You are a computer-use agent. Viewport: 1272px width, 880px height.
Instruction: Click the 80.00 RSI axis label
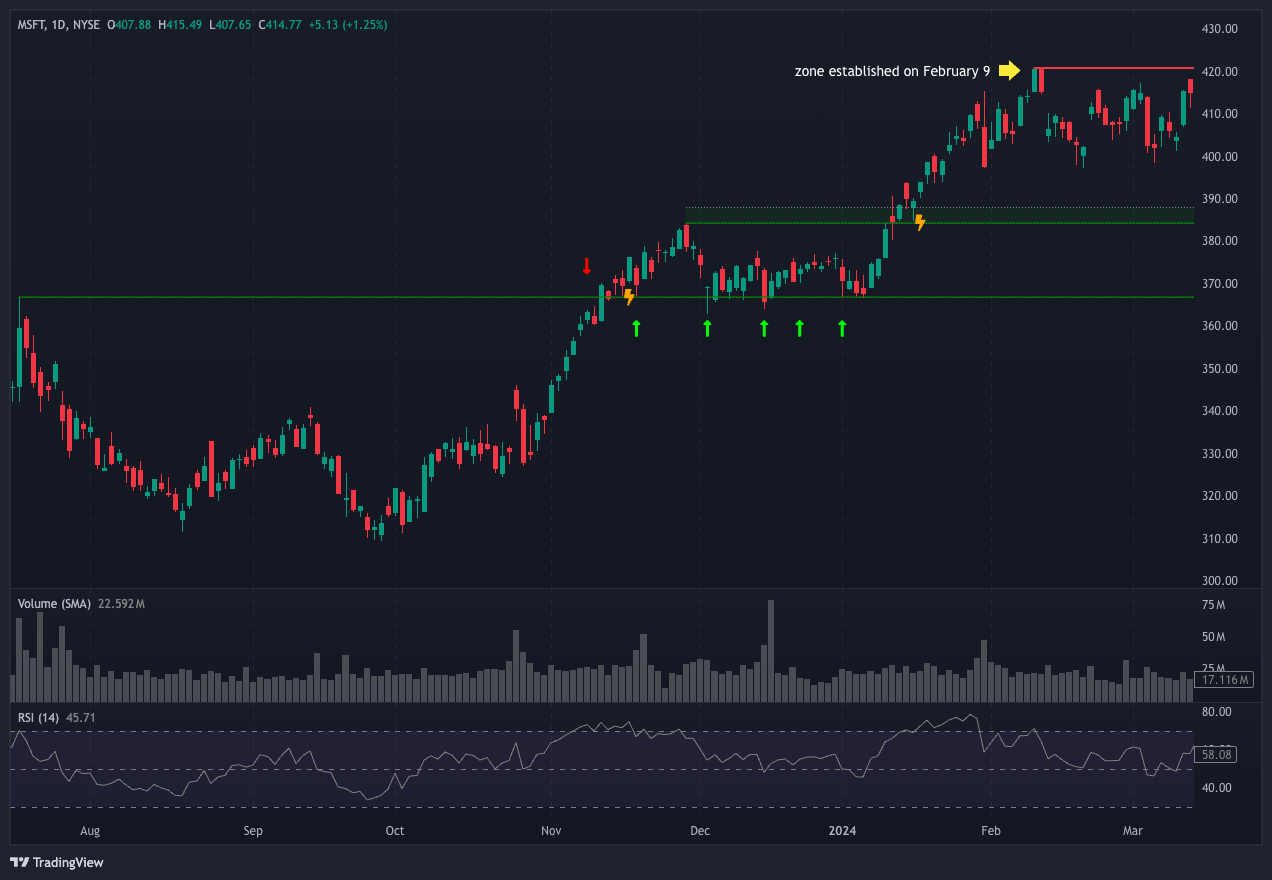[1217, 712]
